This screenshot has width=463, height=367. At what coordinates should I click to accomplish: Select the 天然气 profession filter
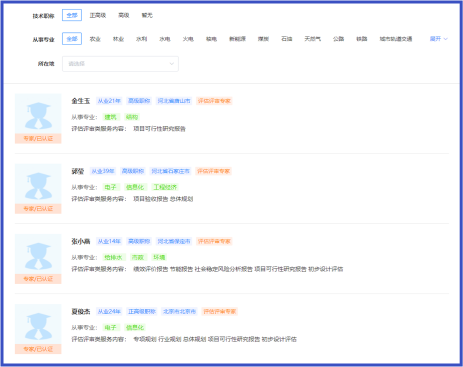pyautogui.click(x=312, y=39)
